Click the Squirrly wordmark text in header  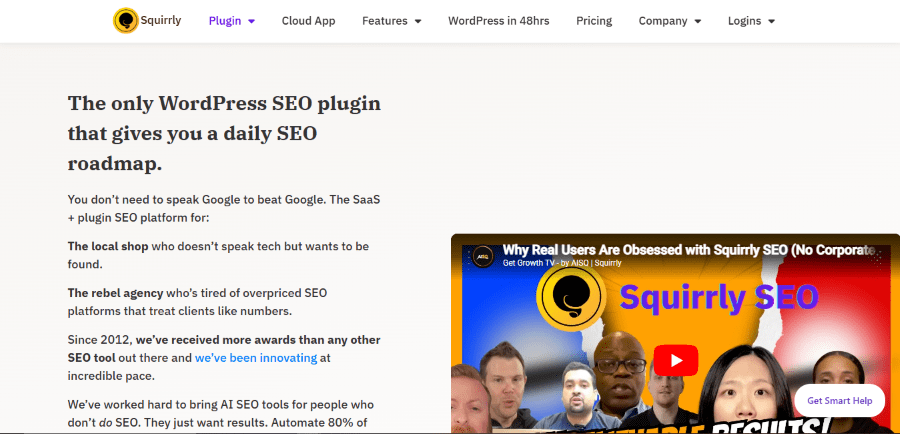(x=163, y=20)
